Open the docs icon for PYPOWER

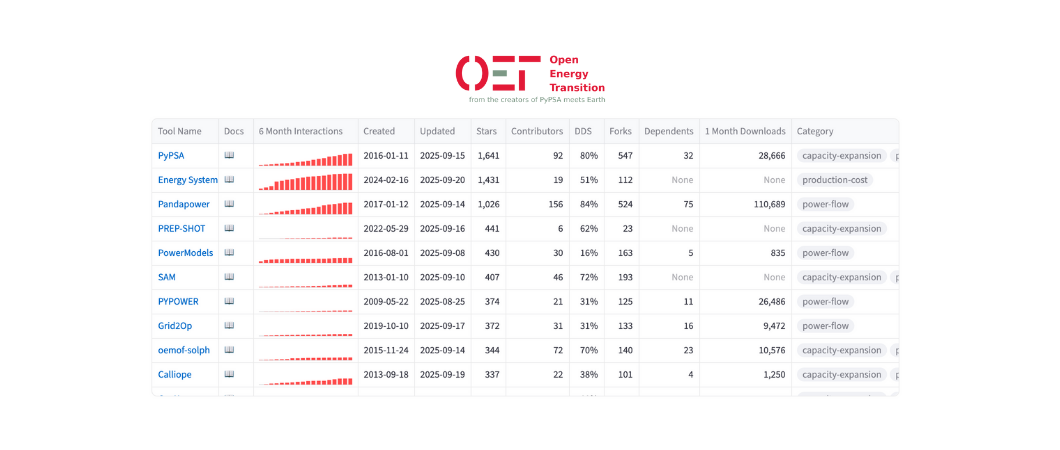point(229,301)
